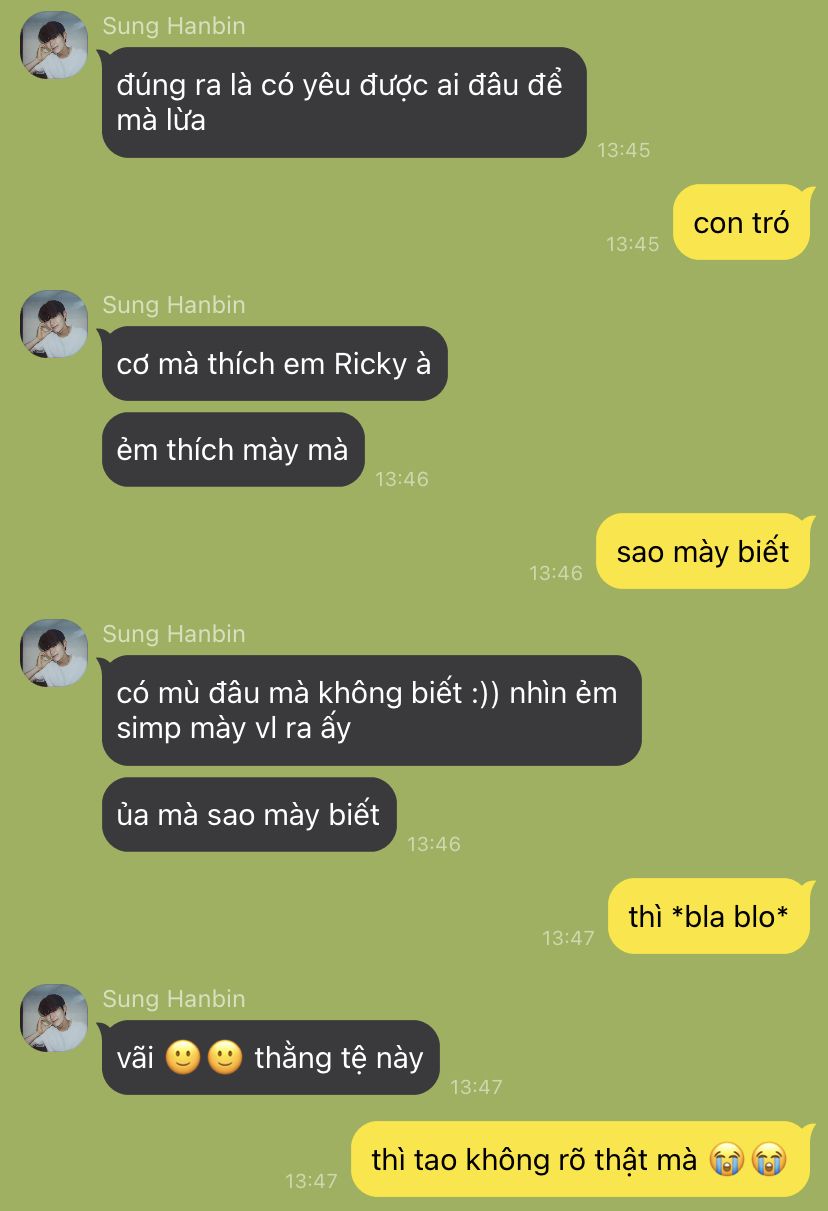This screenshot has height=1211, width=828.
Task: Click Sung Hanbin name above 'vãi' message
Action: [174, 999]
